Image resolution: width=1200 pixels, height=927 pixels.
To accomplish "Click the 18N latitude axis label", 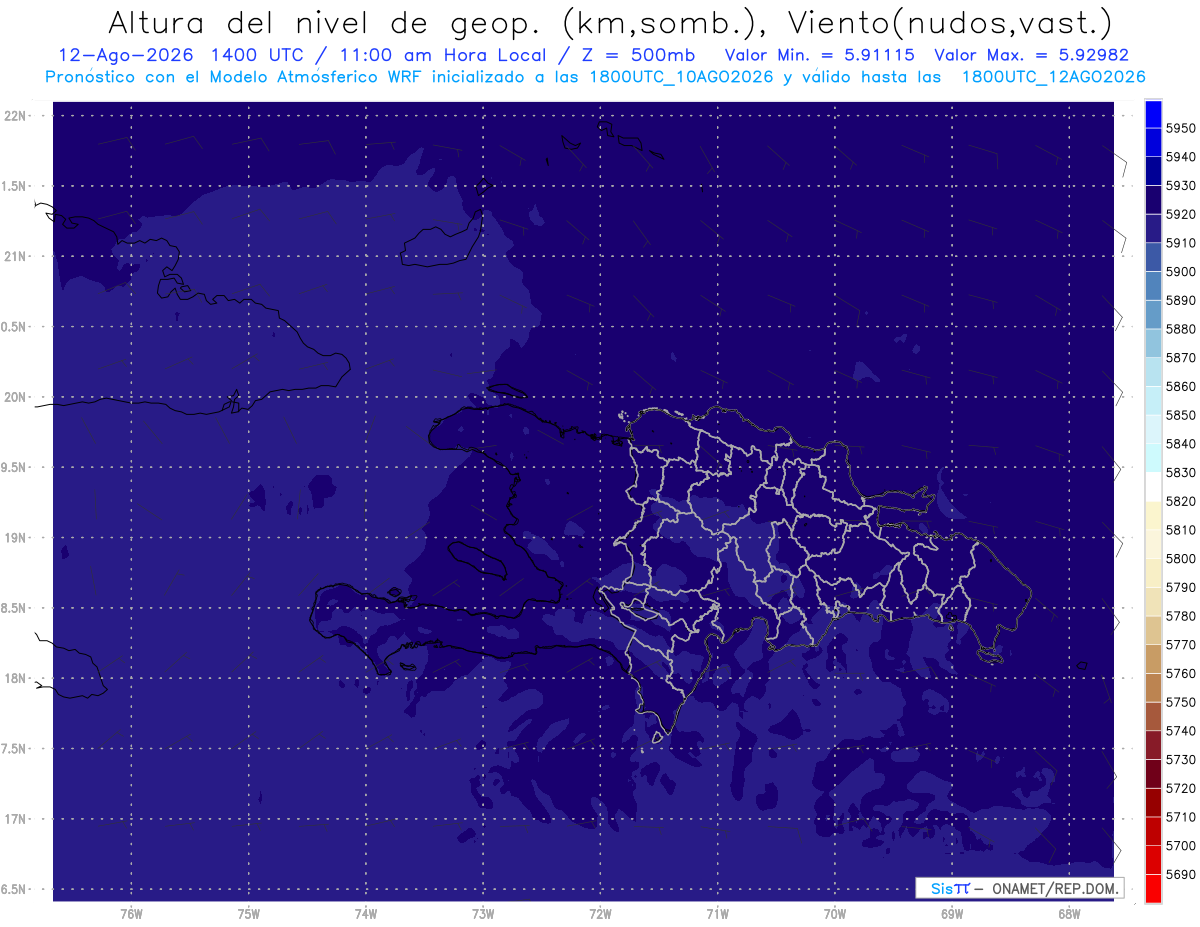I will coord(17,679).
